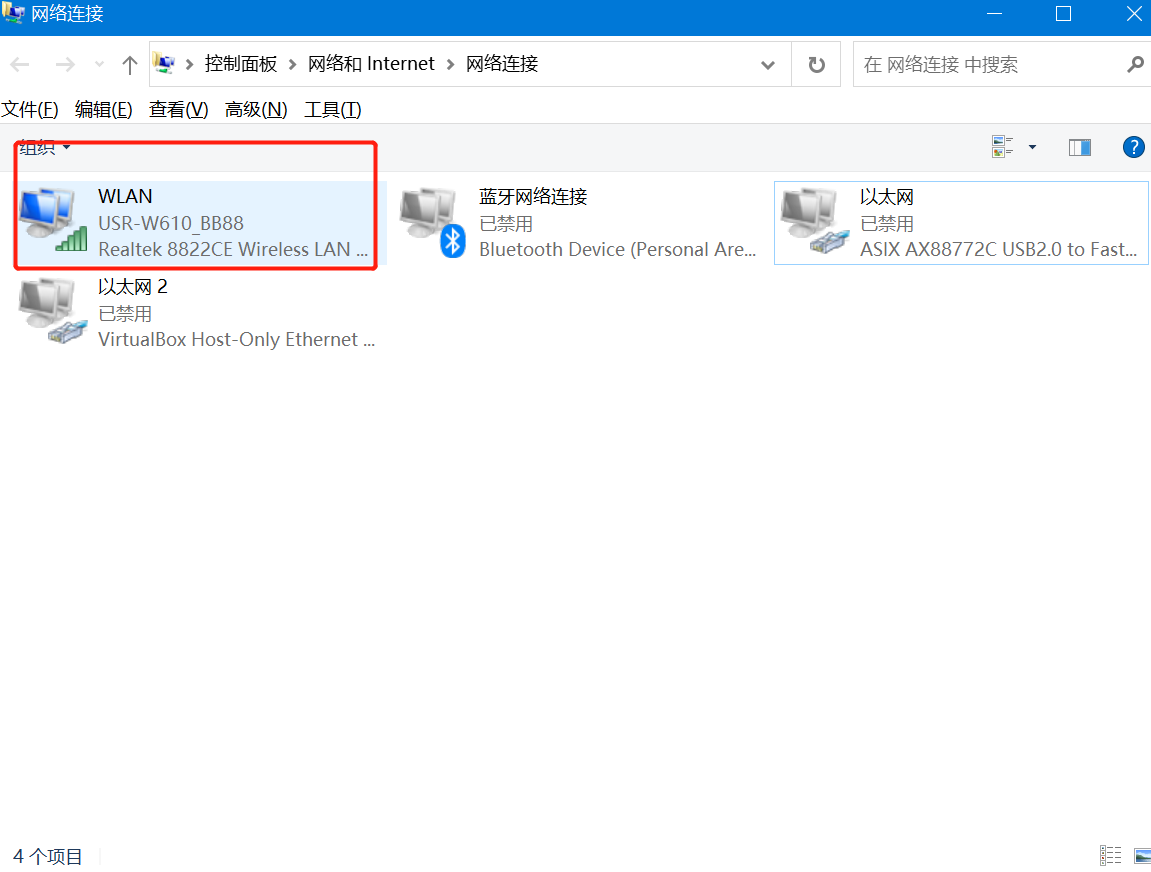This screenshot has width=1151, height=872.
Task: Expand the 组织 dropdown menu
Action: point(45,148)
